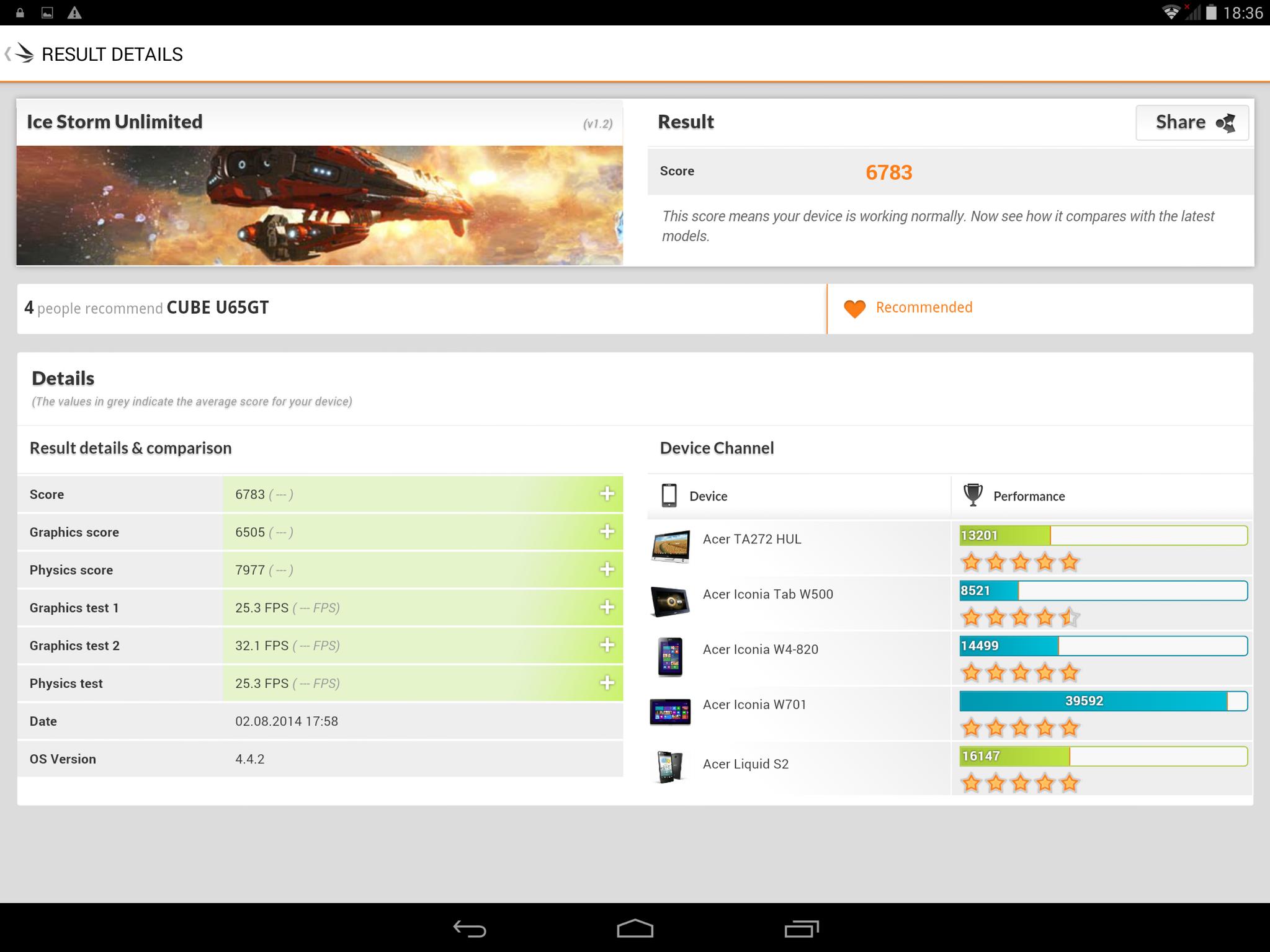Expand the Score row plus icon
This screenshot has height=952, width=1270.
pyautogui.click(x=607, y=494)
